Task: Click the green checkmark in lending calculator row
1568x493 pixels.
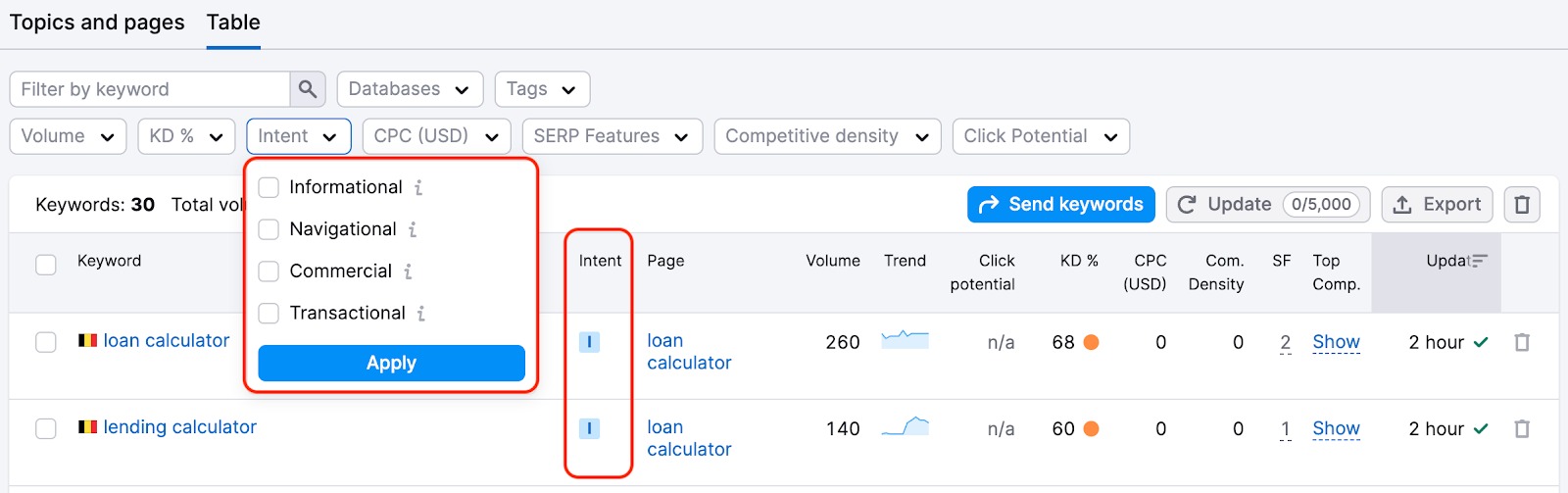Action: point(1481,428)
